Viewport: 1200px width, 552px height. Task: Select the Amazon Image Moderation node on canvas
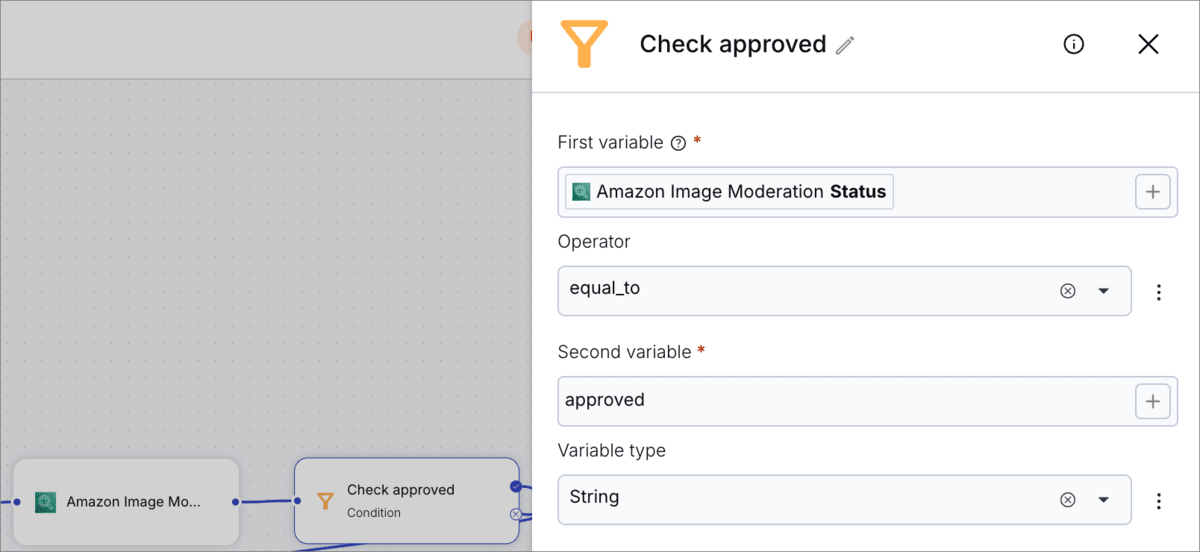coord(126,502)
